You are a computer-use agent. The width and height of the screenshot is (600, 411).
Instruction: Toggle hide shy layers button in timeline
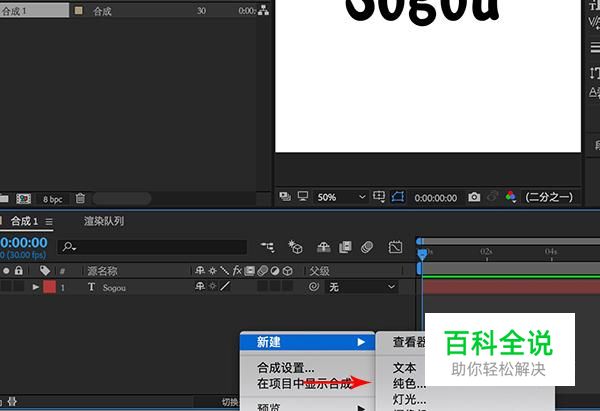tap(323, 247)
